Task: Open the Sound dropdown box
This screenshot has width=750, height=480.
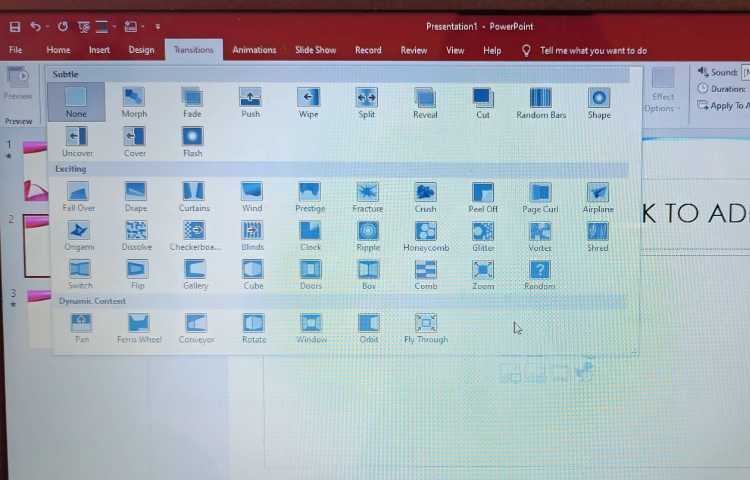Action: pyautogui.click(x=745, y=72)
